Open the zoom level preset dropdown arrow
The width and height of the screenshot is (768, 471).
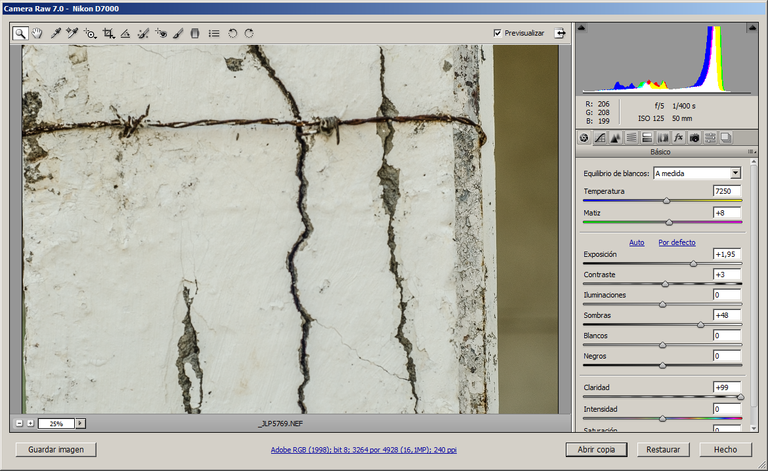pos(80,424)
